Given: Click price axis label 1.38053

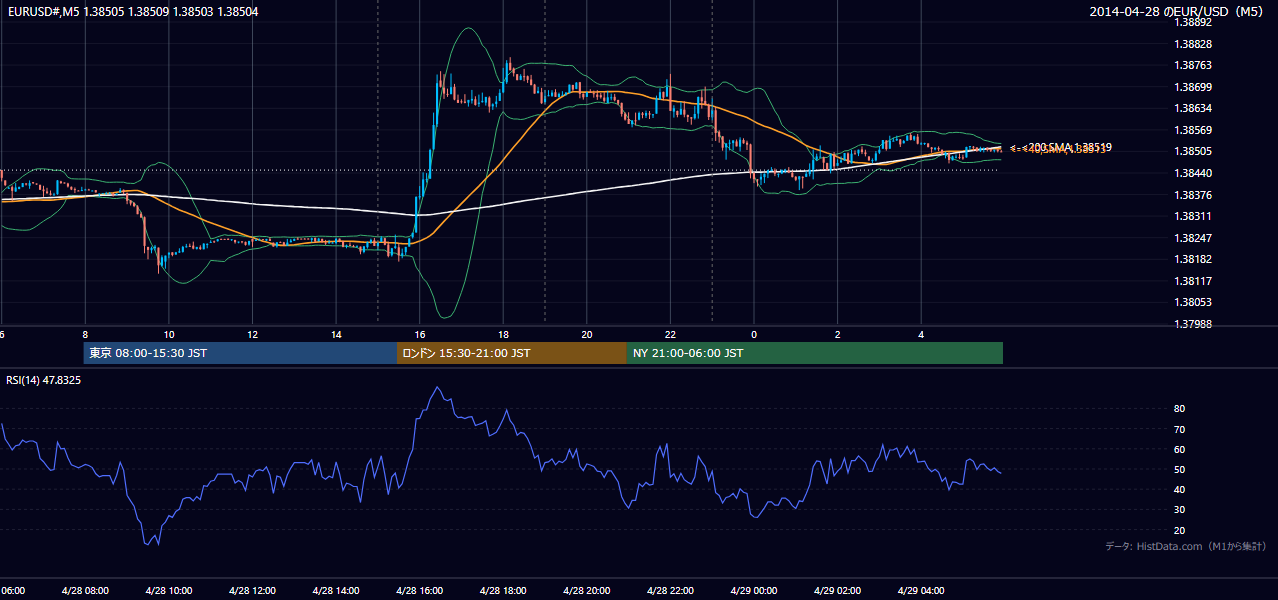Looking at the screenshot, I should click(x=1194, y=302).
